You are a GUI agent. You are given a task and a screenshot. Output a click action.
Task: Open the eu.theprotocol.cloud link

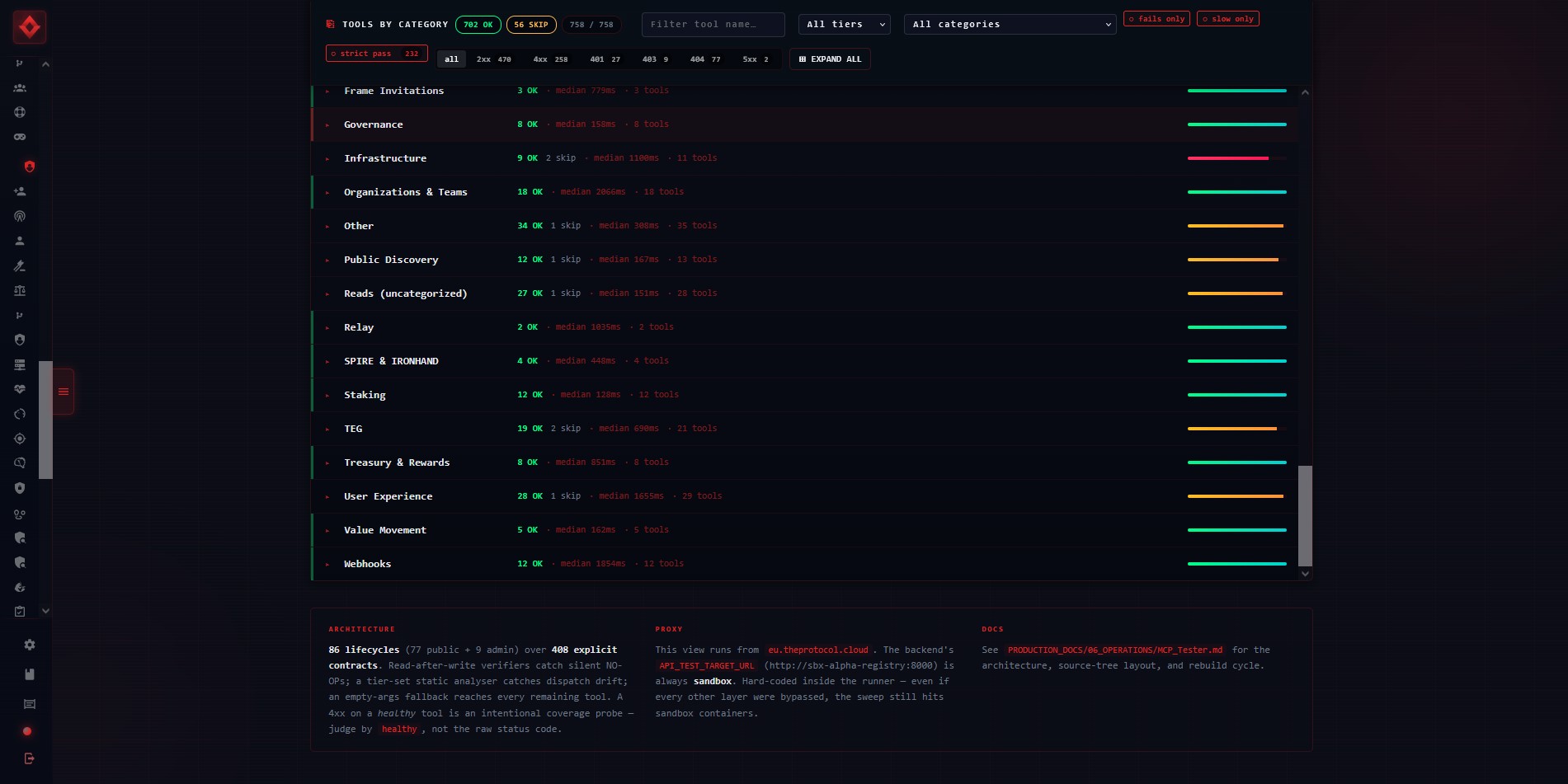818,650
